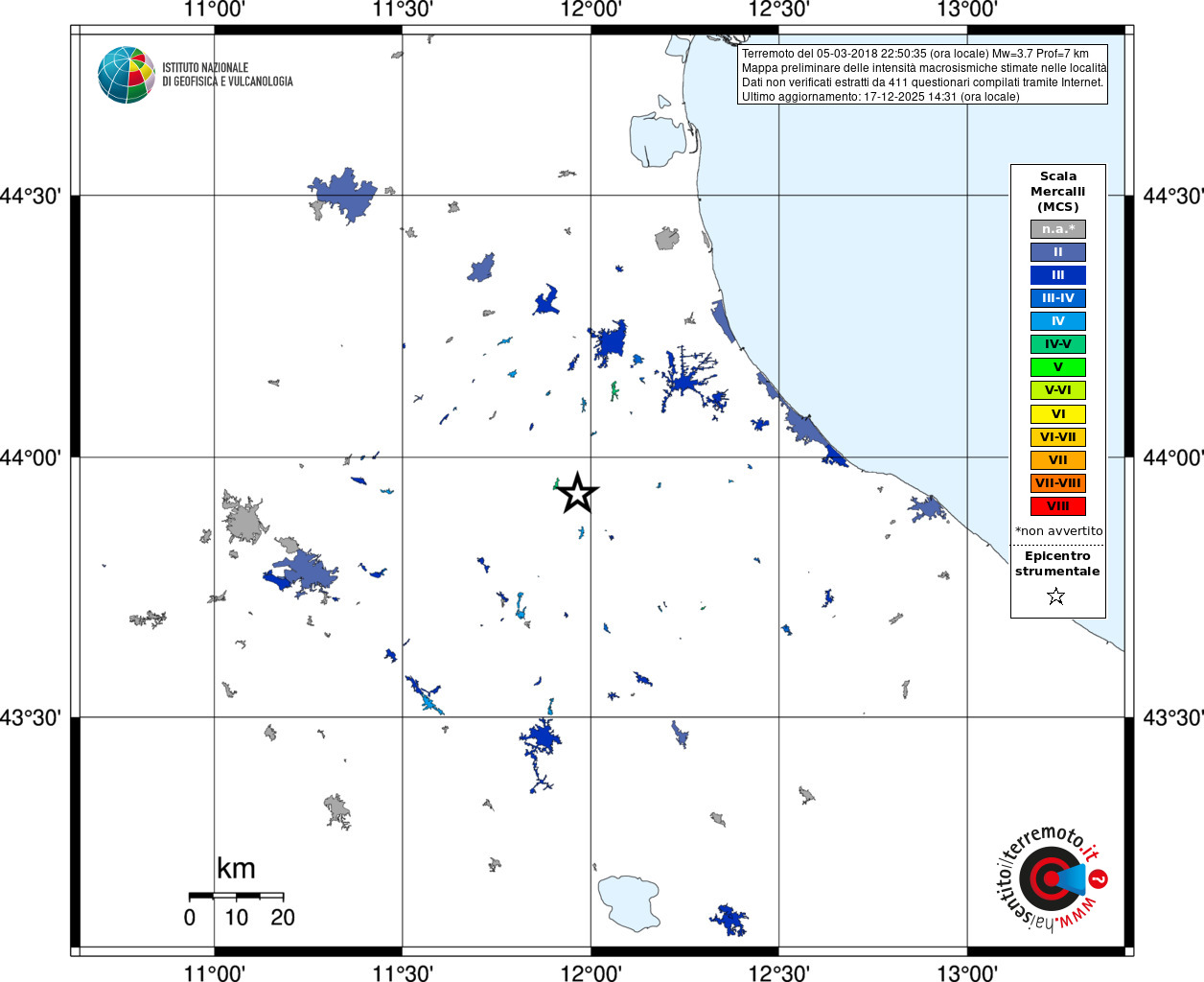Click the 13°00' bottom longitude label
Screen dimensions: 1204x982
pos(967,972)
